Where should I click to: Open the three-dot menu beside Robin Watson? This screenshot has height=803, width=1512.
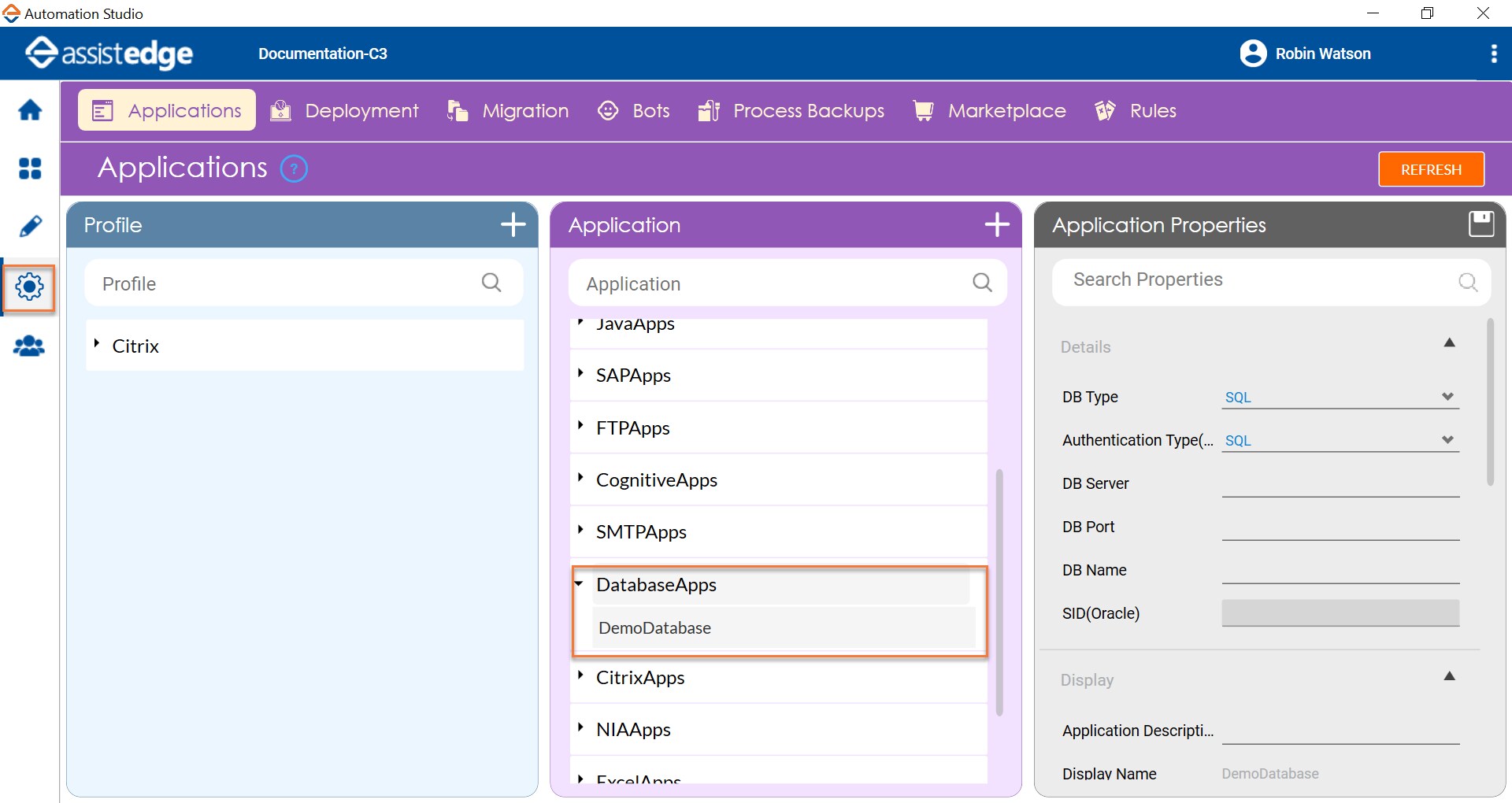1493,54
